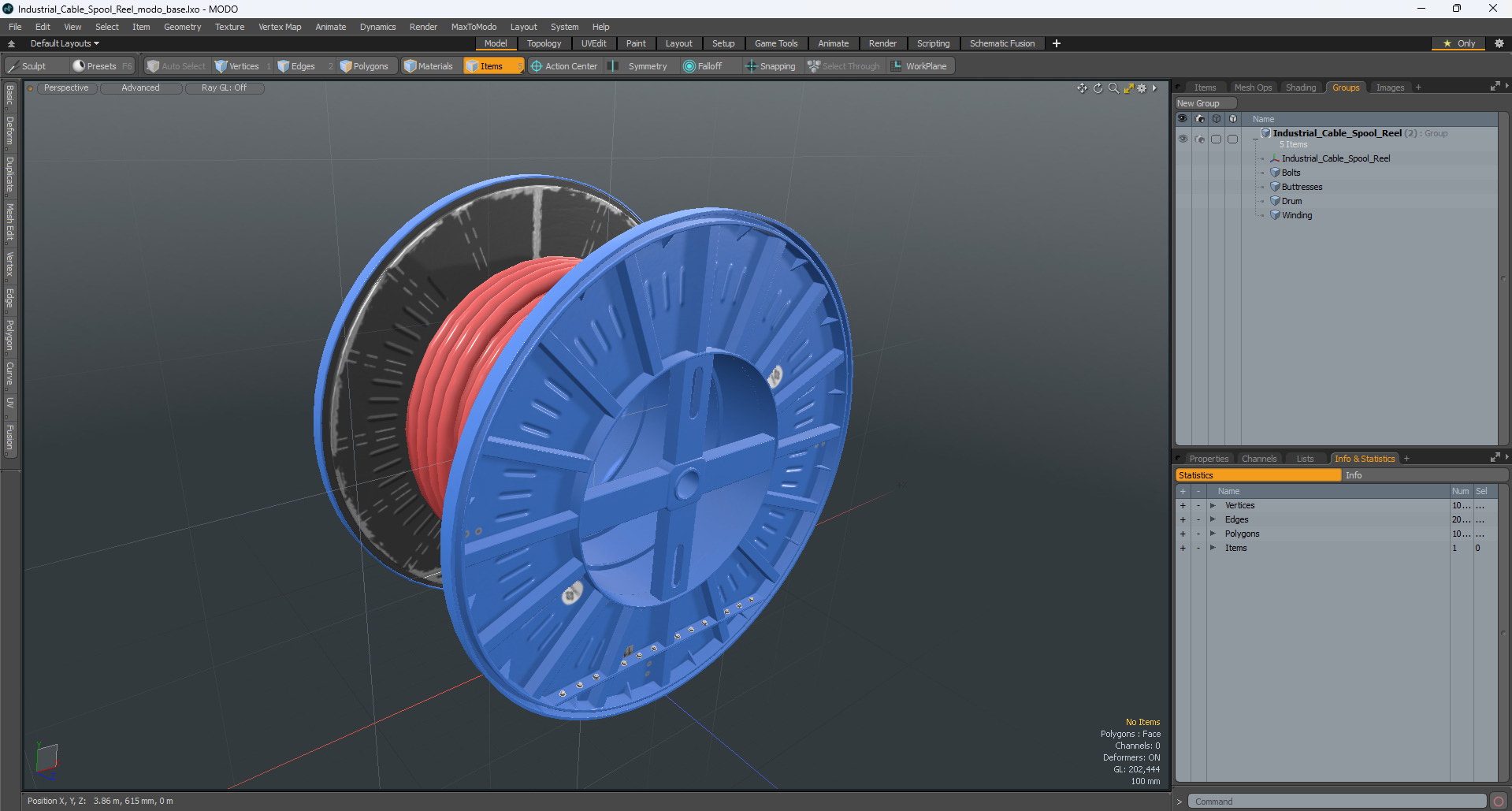This screenshot has width=1512, height=811.
Task: Expand the Edges statistics row
Action: 1213,520
